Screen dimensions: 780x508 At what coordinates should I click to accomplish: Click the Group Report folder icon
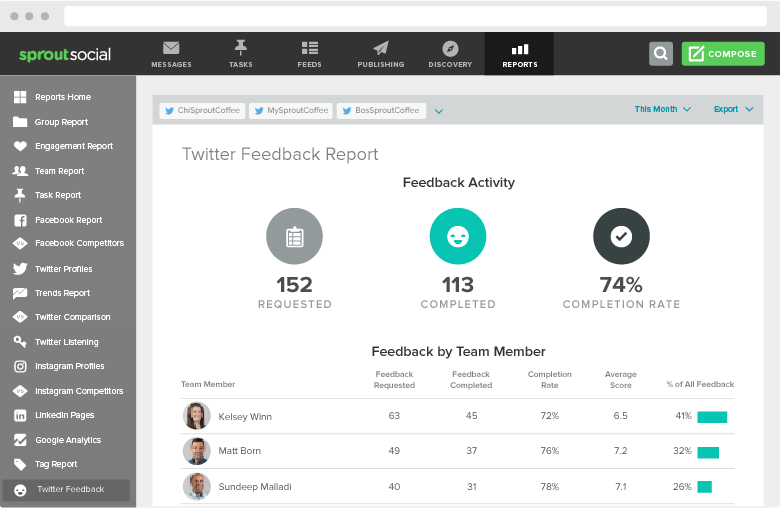pyautogui.click(x=20, y=122)
